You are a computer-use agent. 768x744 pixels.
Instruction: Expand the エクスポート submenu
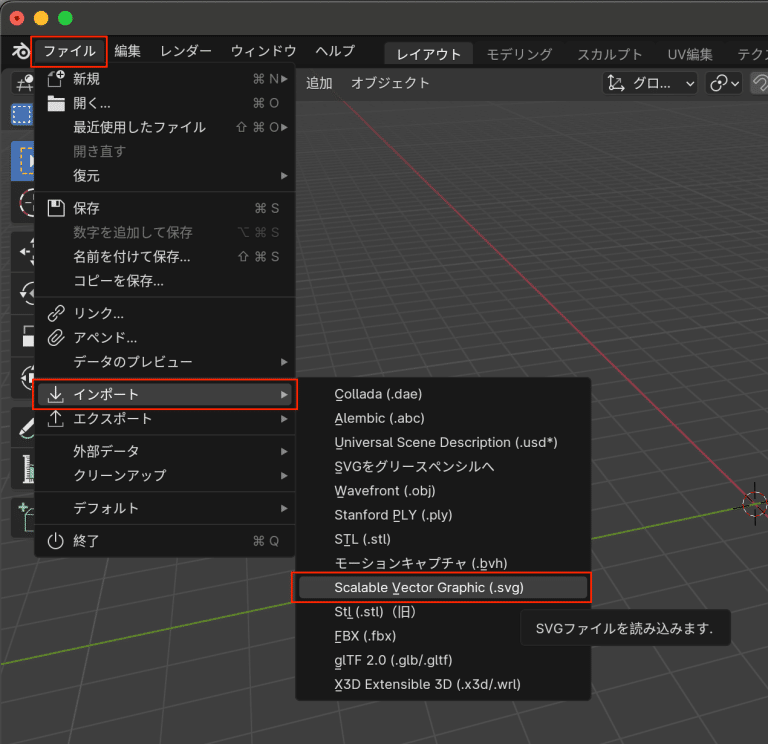(165, 419)
